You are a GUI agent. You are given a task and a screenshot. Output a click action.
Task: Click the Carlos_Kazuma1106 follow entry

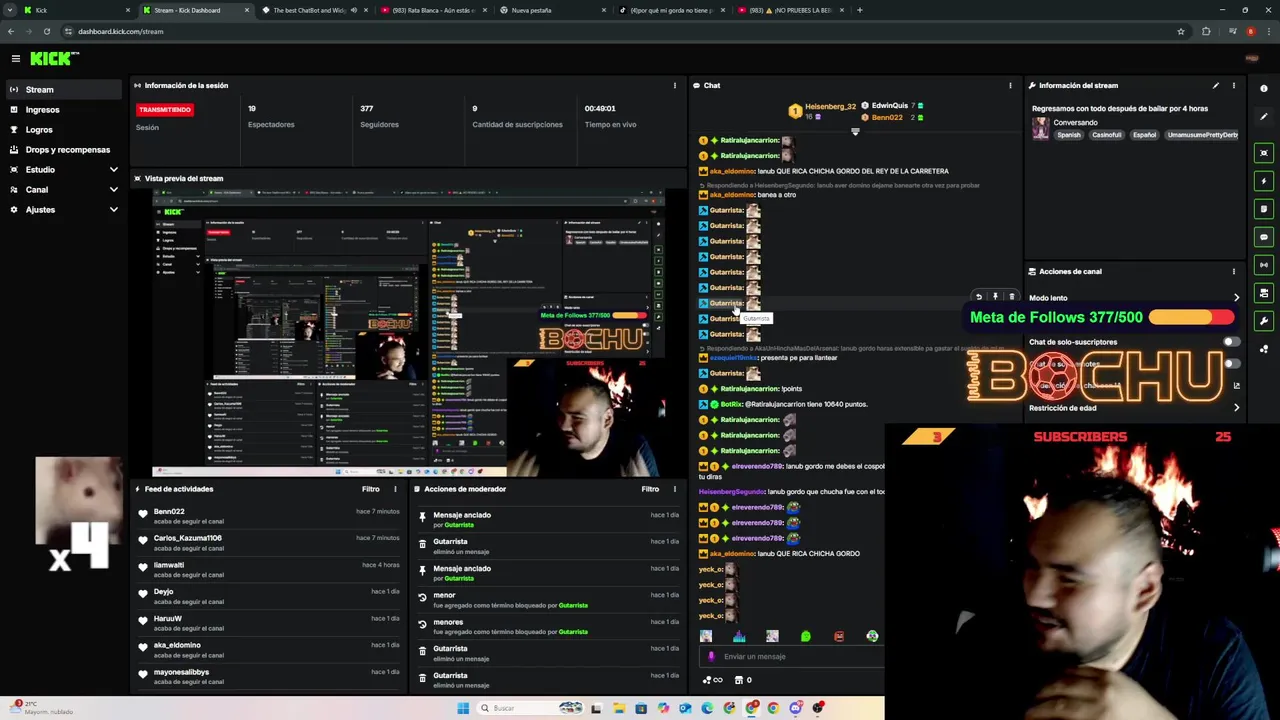(269, 543)
